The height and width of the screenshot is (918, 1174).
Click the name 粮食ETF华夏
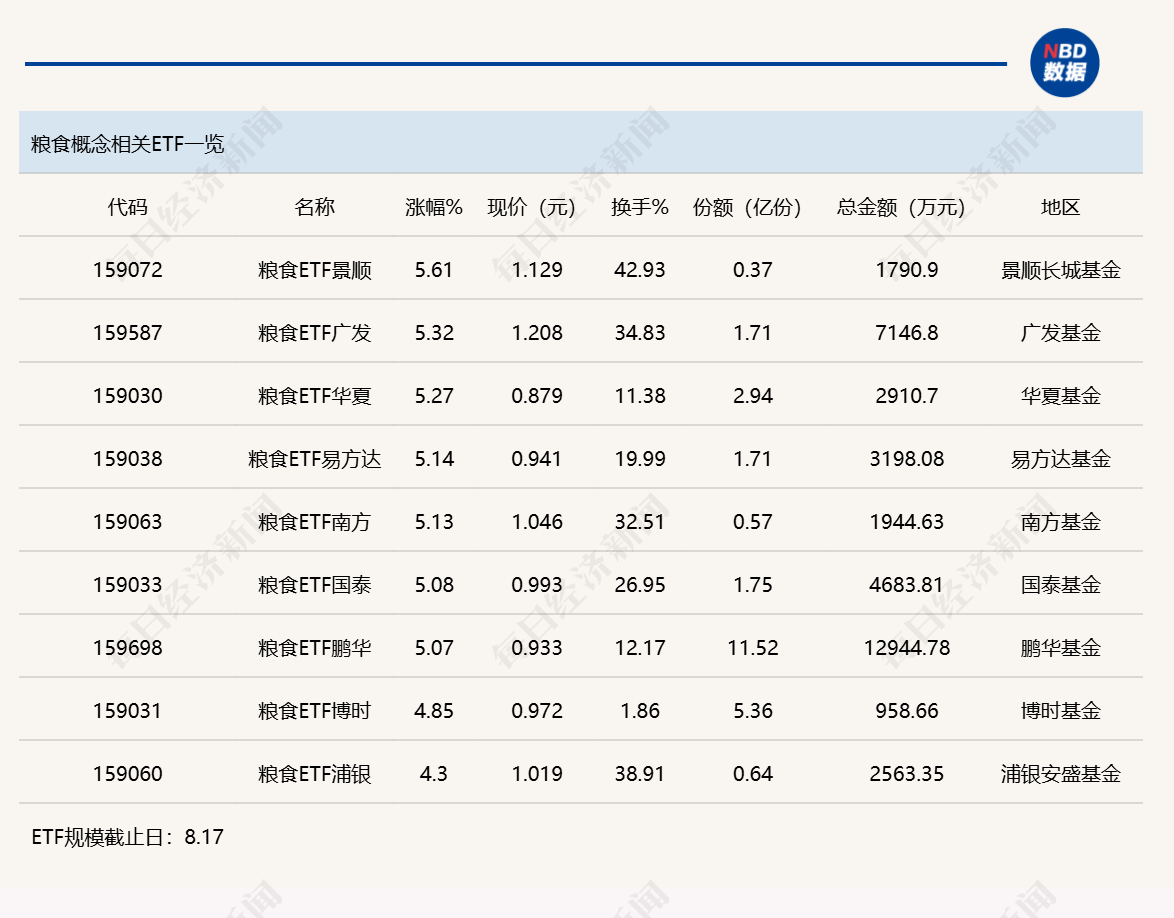314,395
